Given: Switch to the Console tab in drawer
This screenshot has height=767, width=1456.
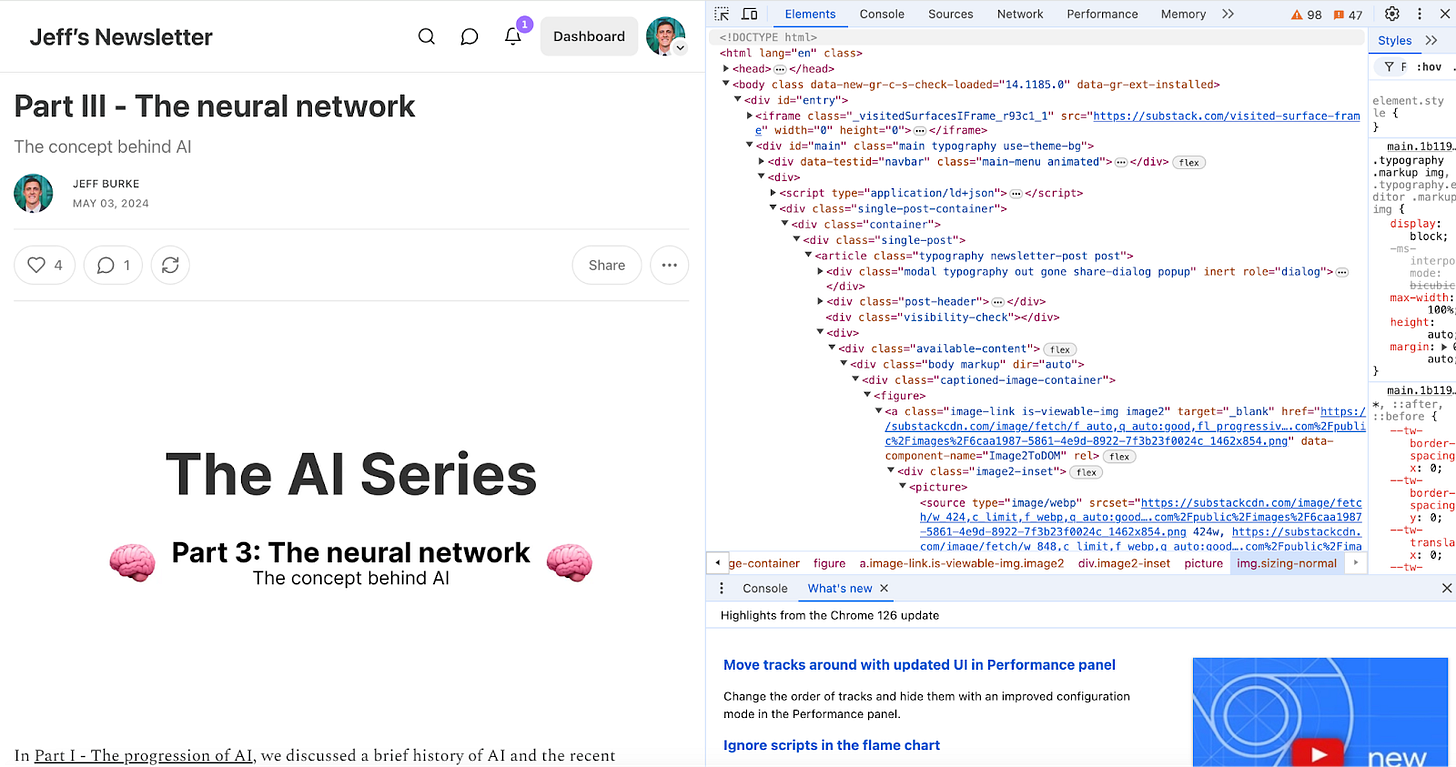Looking at the screenshot, I should point(765,588).
